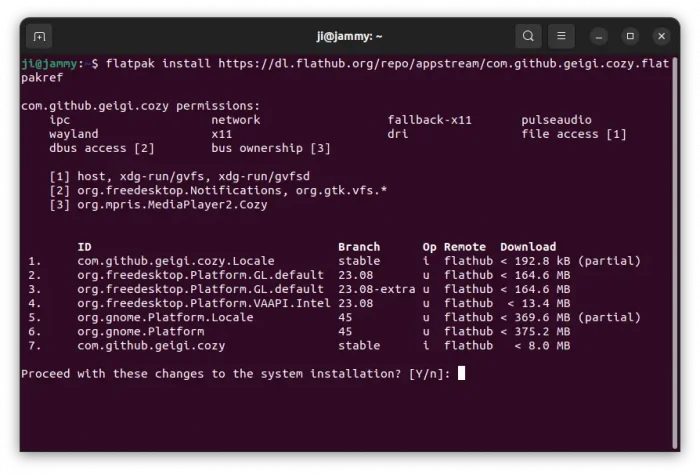
Task: Open the terminal search tool
Action: pyautogui.click(x=527, y=36)
